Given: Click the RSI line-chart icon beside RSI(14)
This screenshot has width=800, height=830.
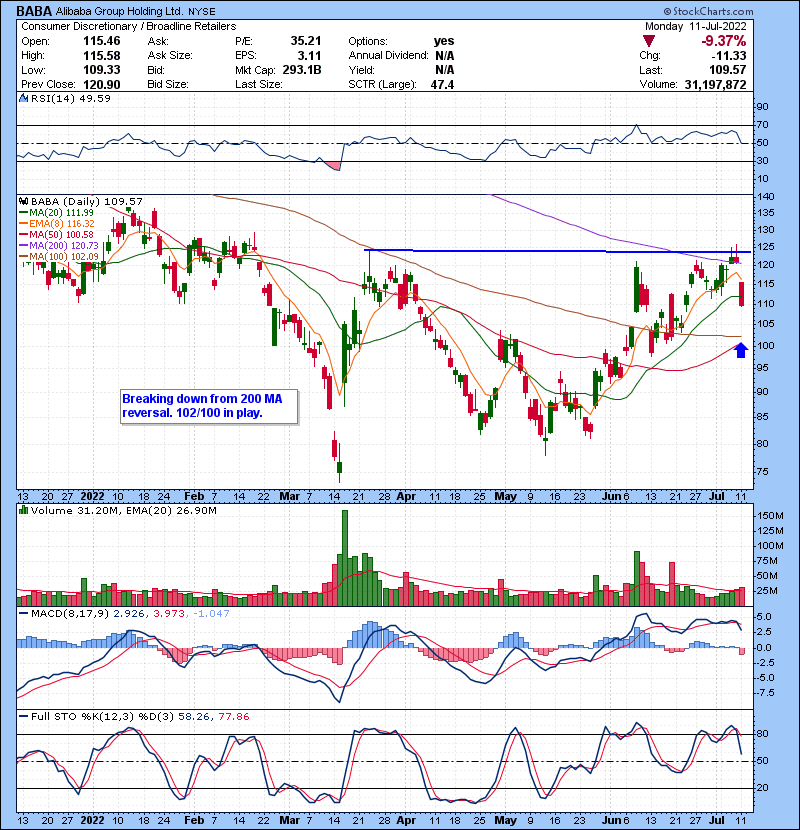Looking at the screenshot, I should click(23, 98).
